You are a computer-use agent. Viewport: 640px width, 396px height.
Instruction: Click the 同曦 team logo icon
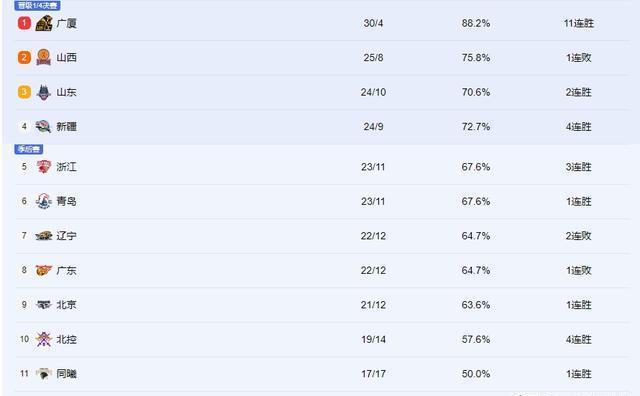tap(44, 374)
